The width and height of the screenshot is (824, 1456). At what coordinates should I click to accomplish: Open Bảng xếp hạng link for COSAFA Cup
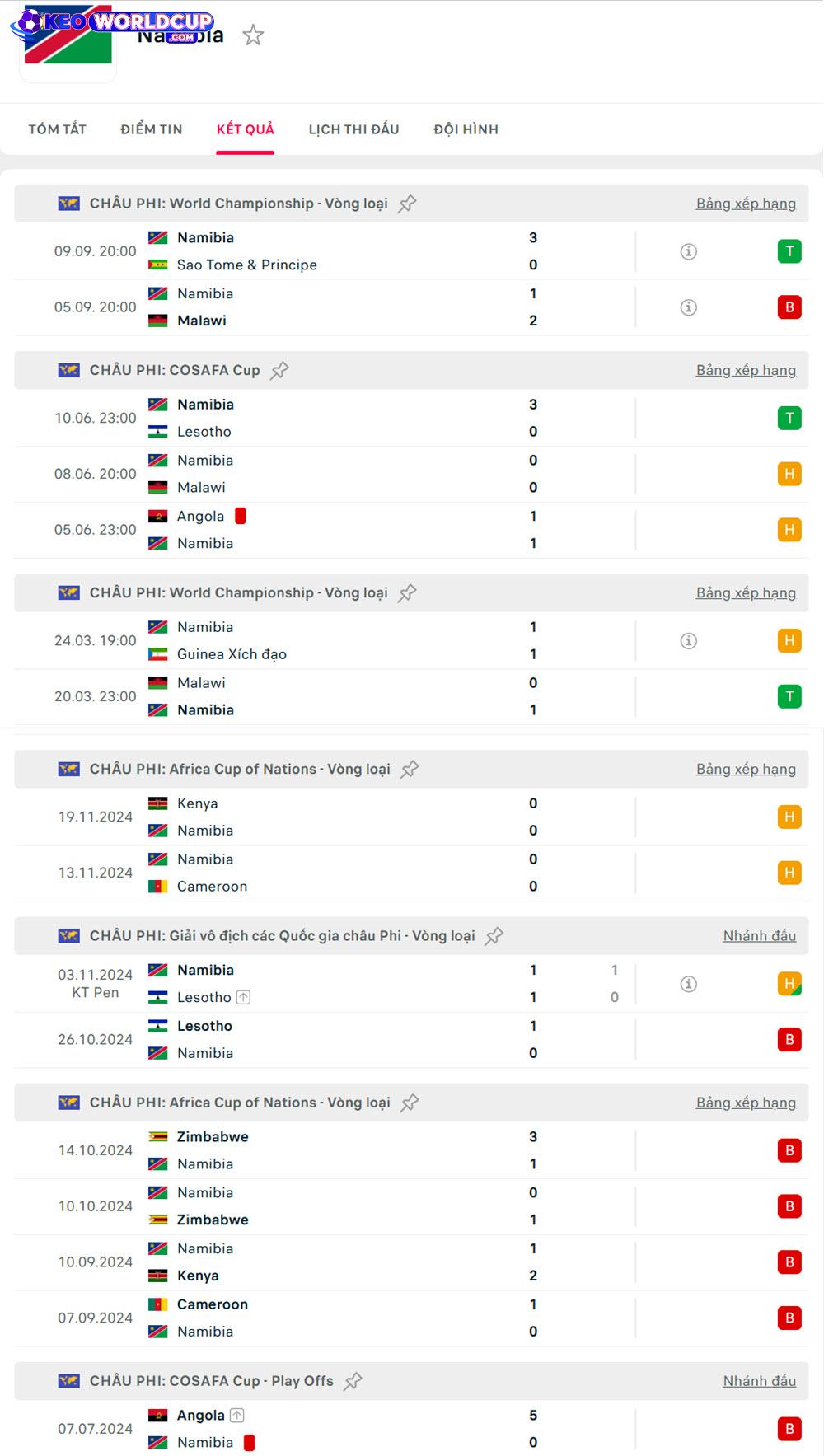tap(746, 371)
